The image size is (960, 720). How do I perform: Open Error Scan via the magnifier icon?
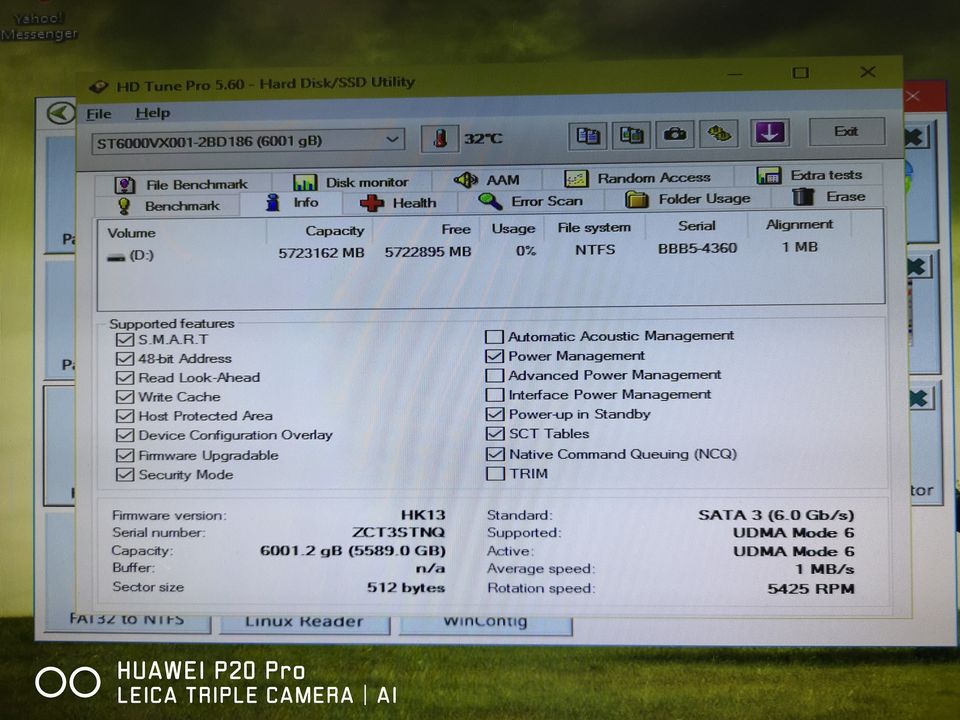(x=489, y=201)
